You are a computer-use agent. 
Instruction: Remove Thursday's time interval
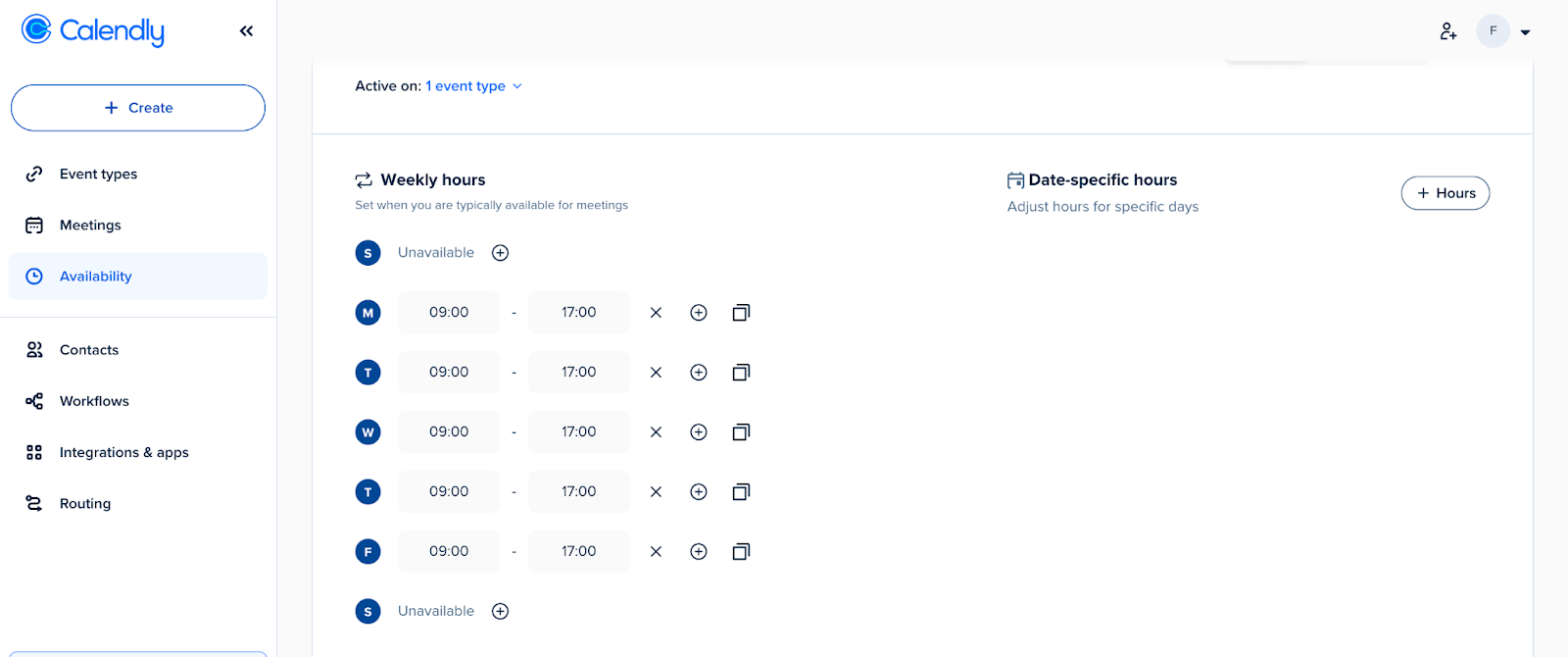656,492
